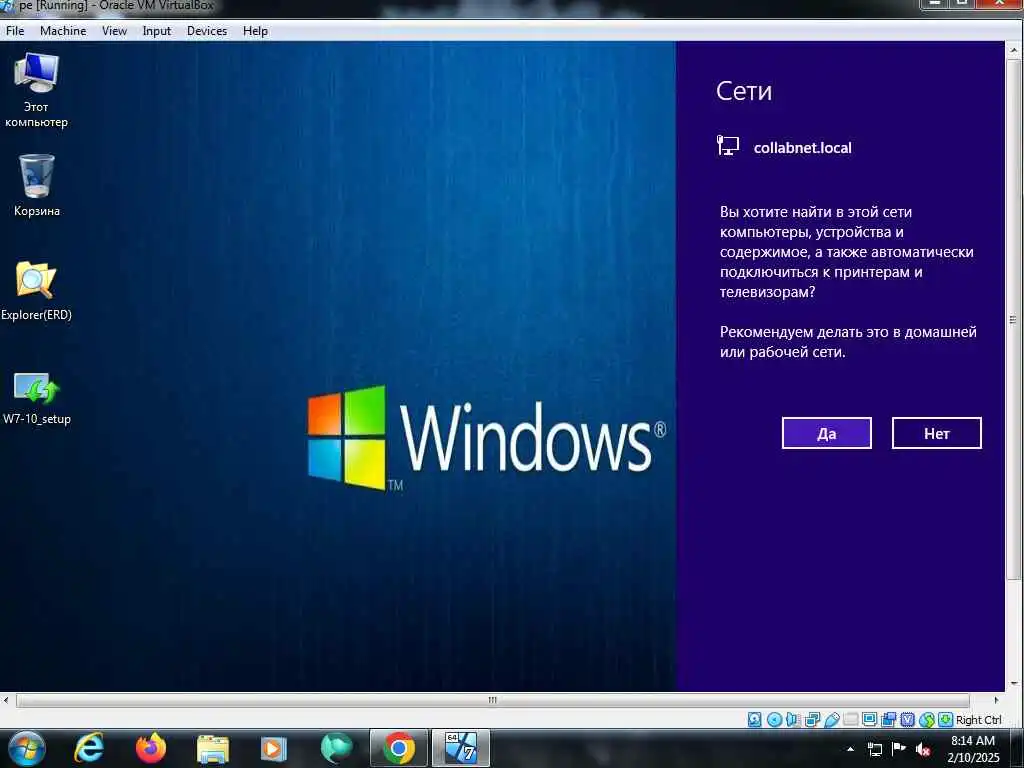
Task: Click the horizontal scrollbar right arrow
Action: [996, 700]
